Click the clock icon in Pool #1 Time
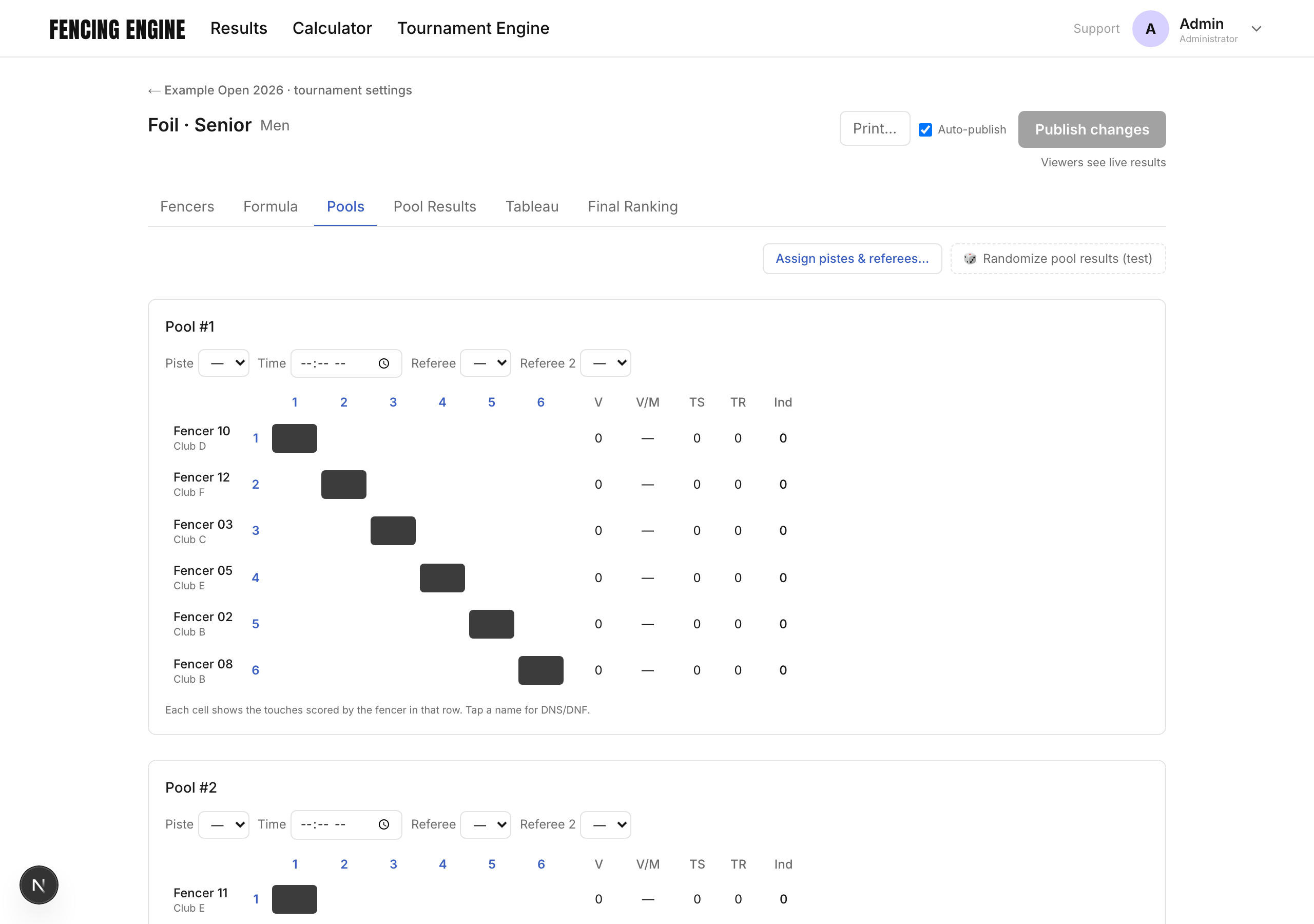Viewport: 1314px width, 924px height. tap(384, 363)
